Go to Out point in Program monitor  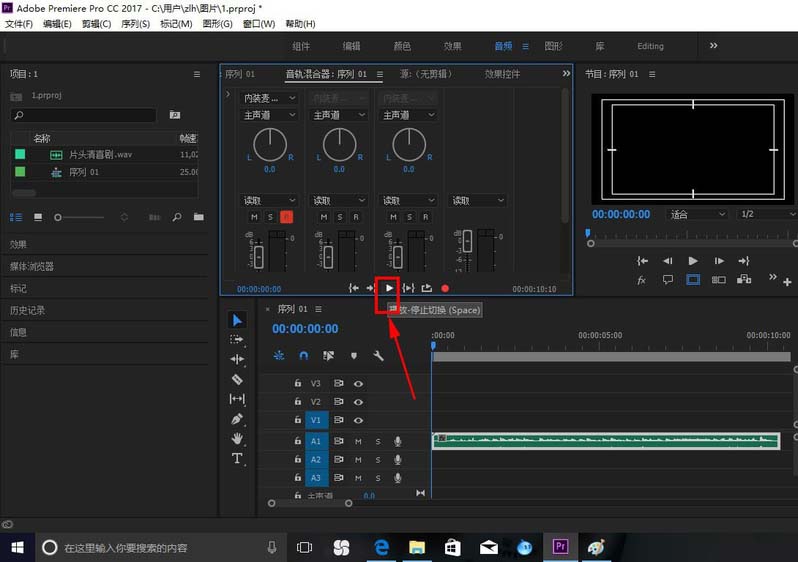[744, 261]
